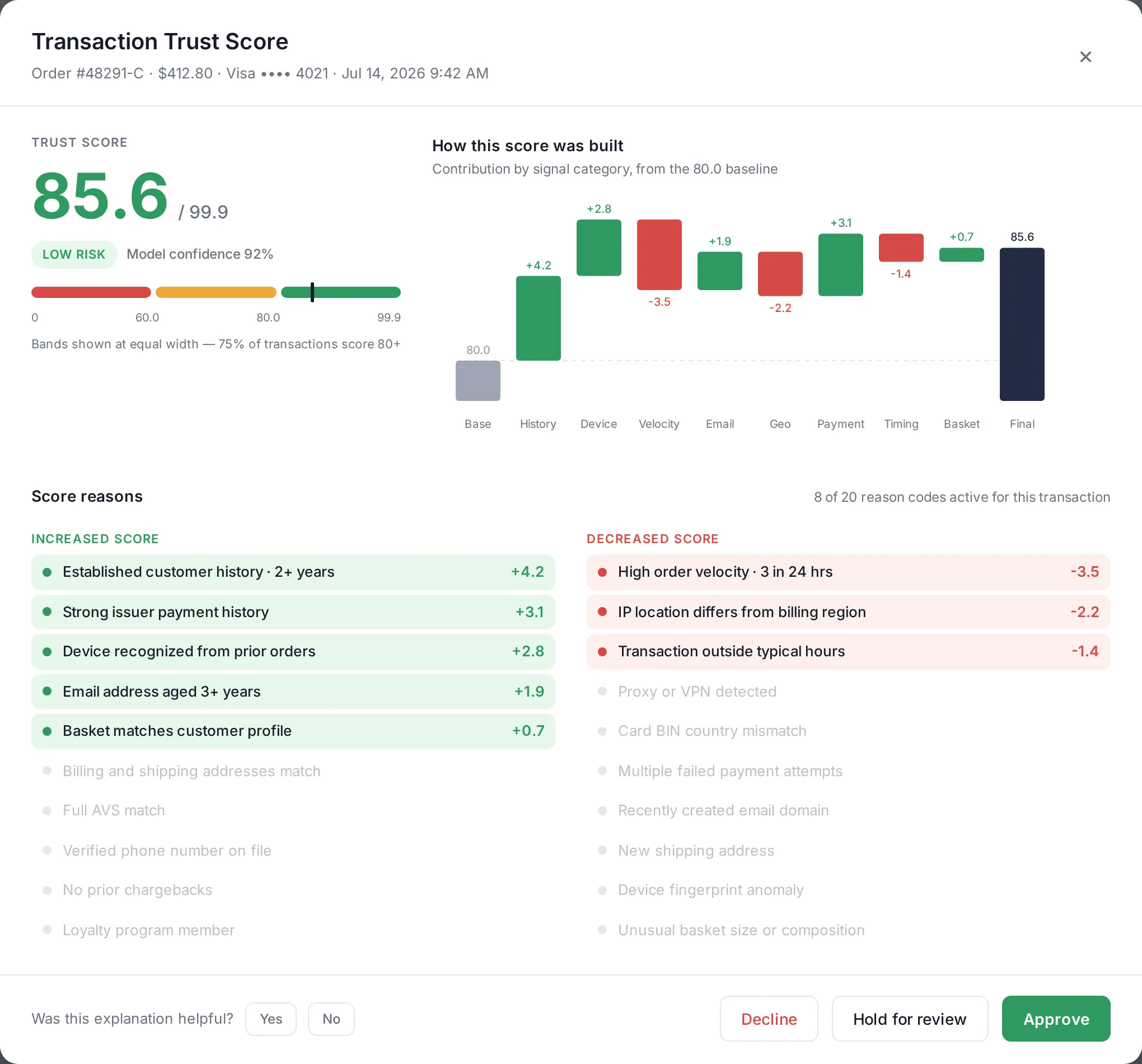
Task: Click the score marker on risk band
Action: (x=312, y=292)
